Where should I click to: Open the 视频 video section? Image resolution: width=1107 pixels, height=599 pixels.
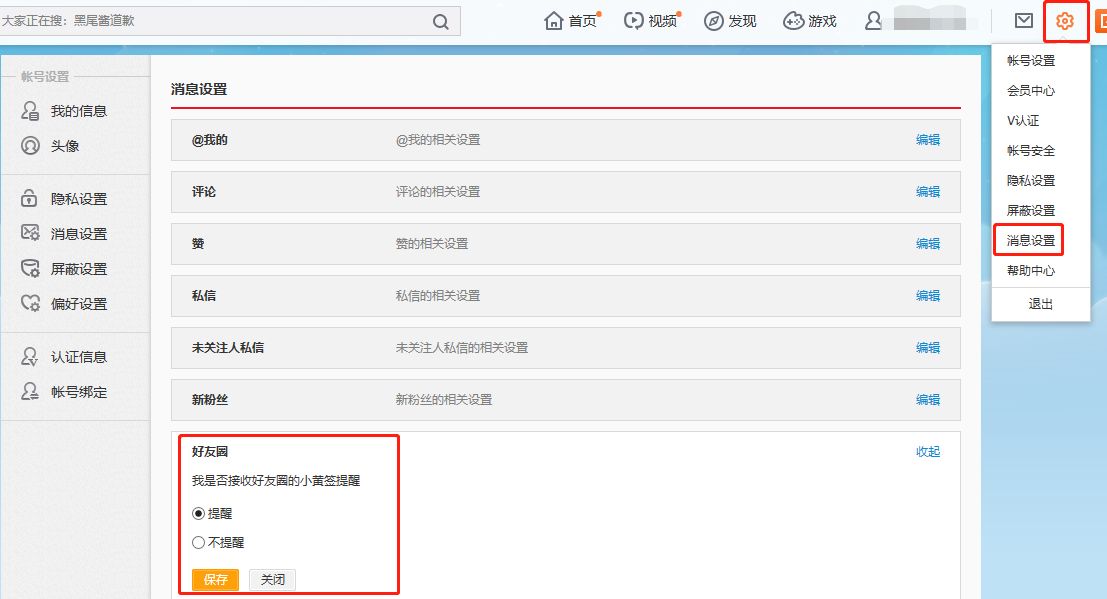[x=634, y=21]
